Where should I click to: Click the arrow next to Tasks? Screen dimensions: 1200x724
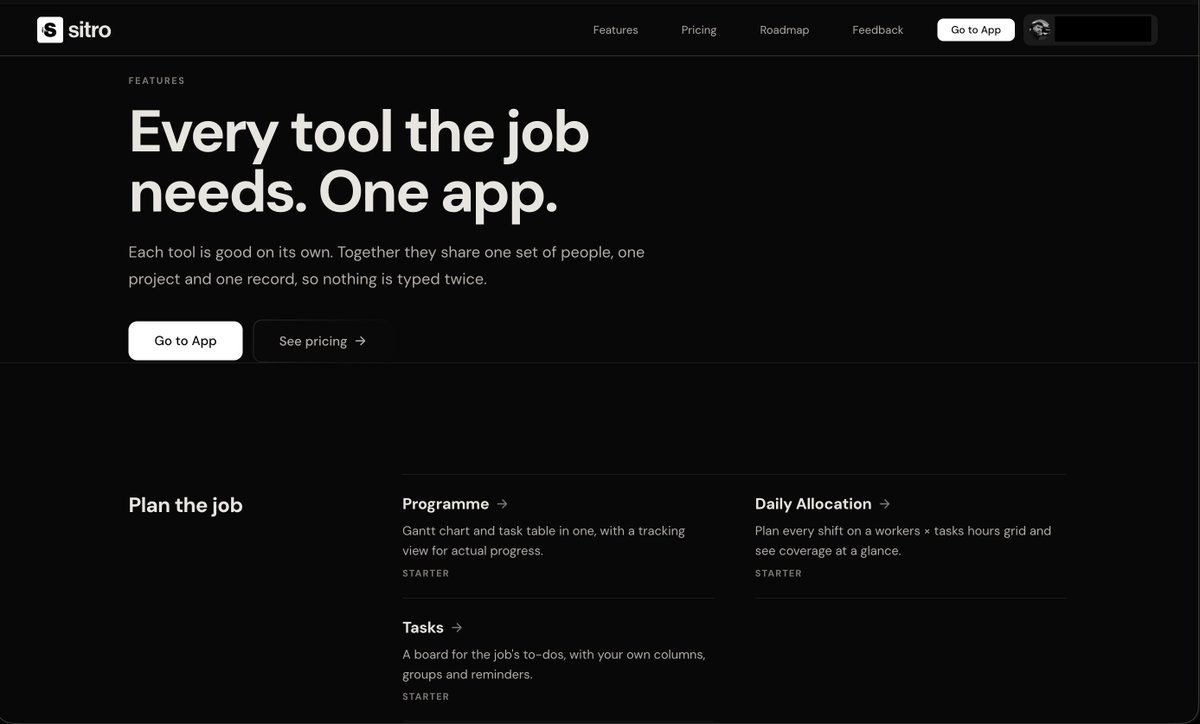457,628
